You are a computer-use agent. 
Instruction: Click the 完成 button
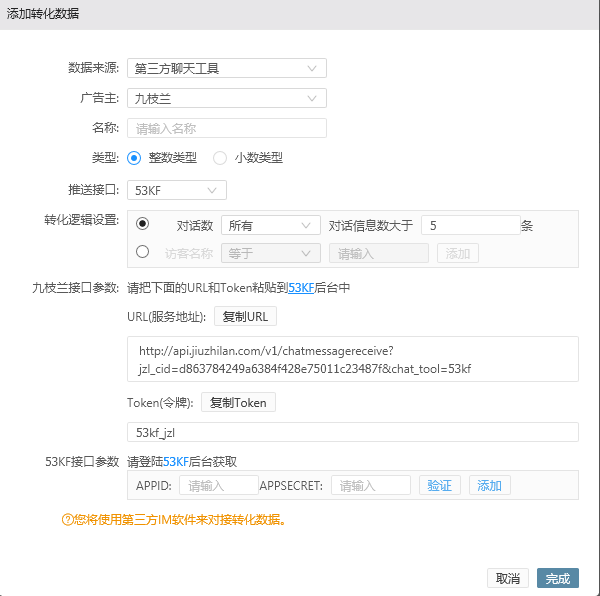(558, 578)
